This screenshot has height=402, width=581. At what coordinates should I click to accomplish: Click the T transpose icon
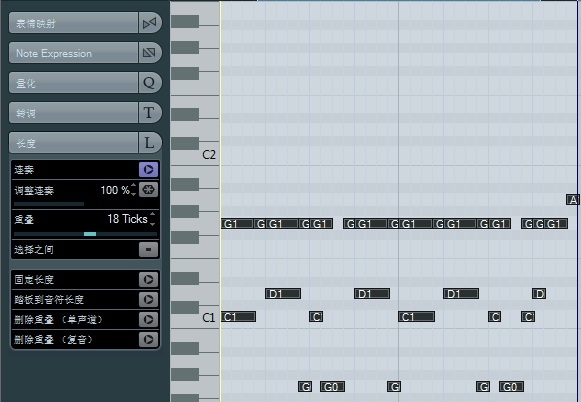coord(150,113)
